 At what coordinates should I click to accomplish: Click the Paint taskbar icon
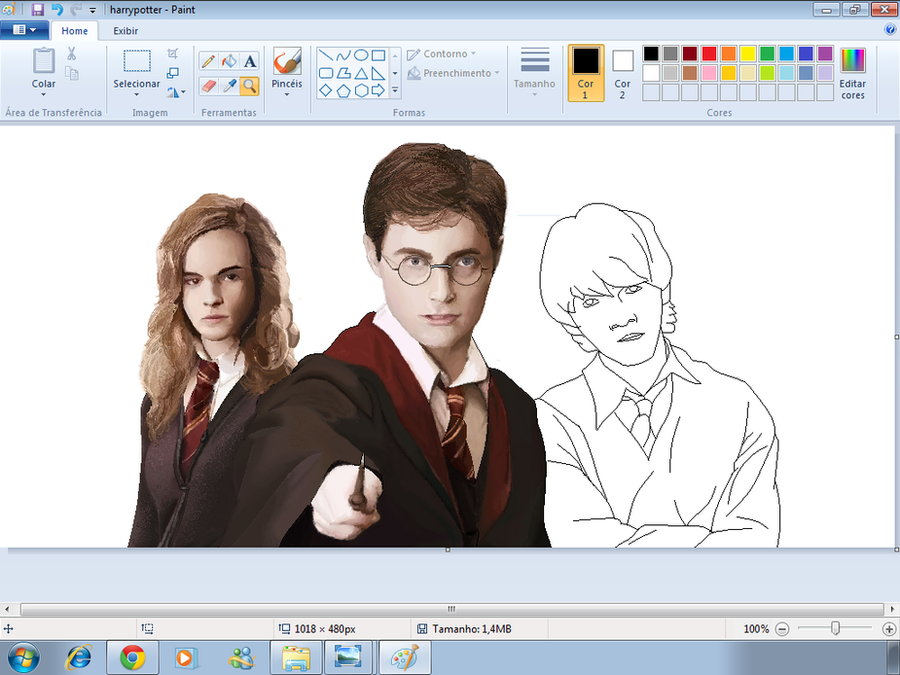(405, 658)
